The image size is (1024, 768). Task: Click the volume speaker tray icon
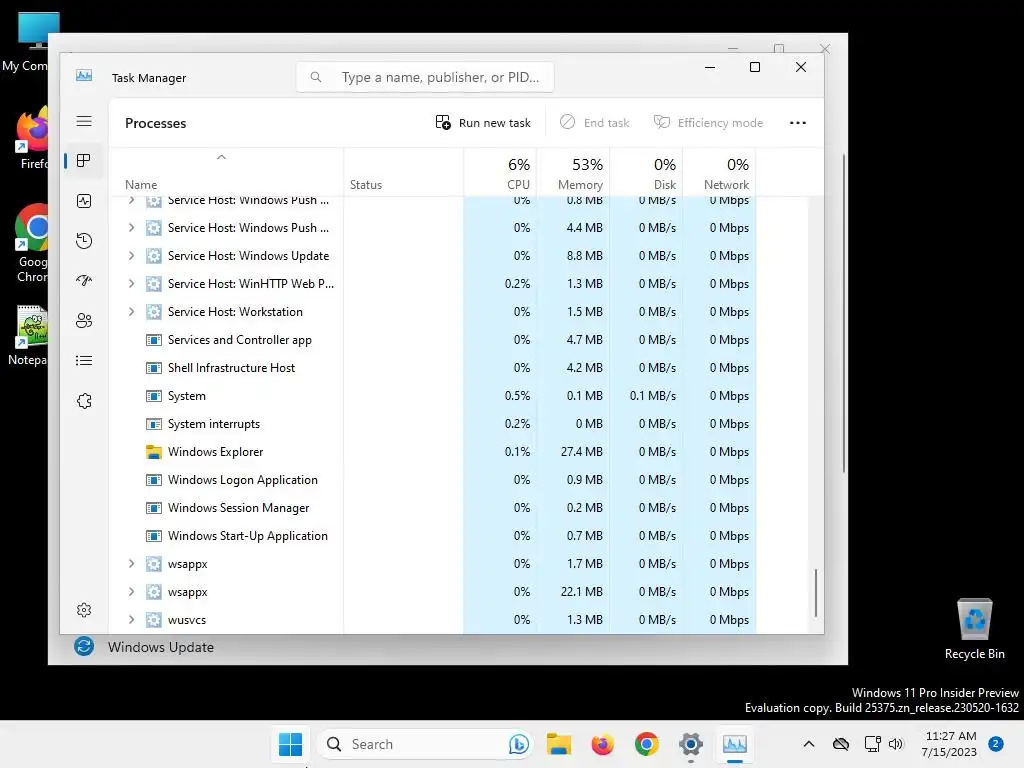896,744
